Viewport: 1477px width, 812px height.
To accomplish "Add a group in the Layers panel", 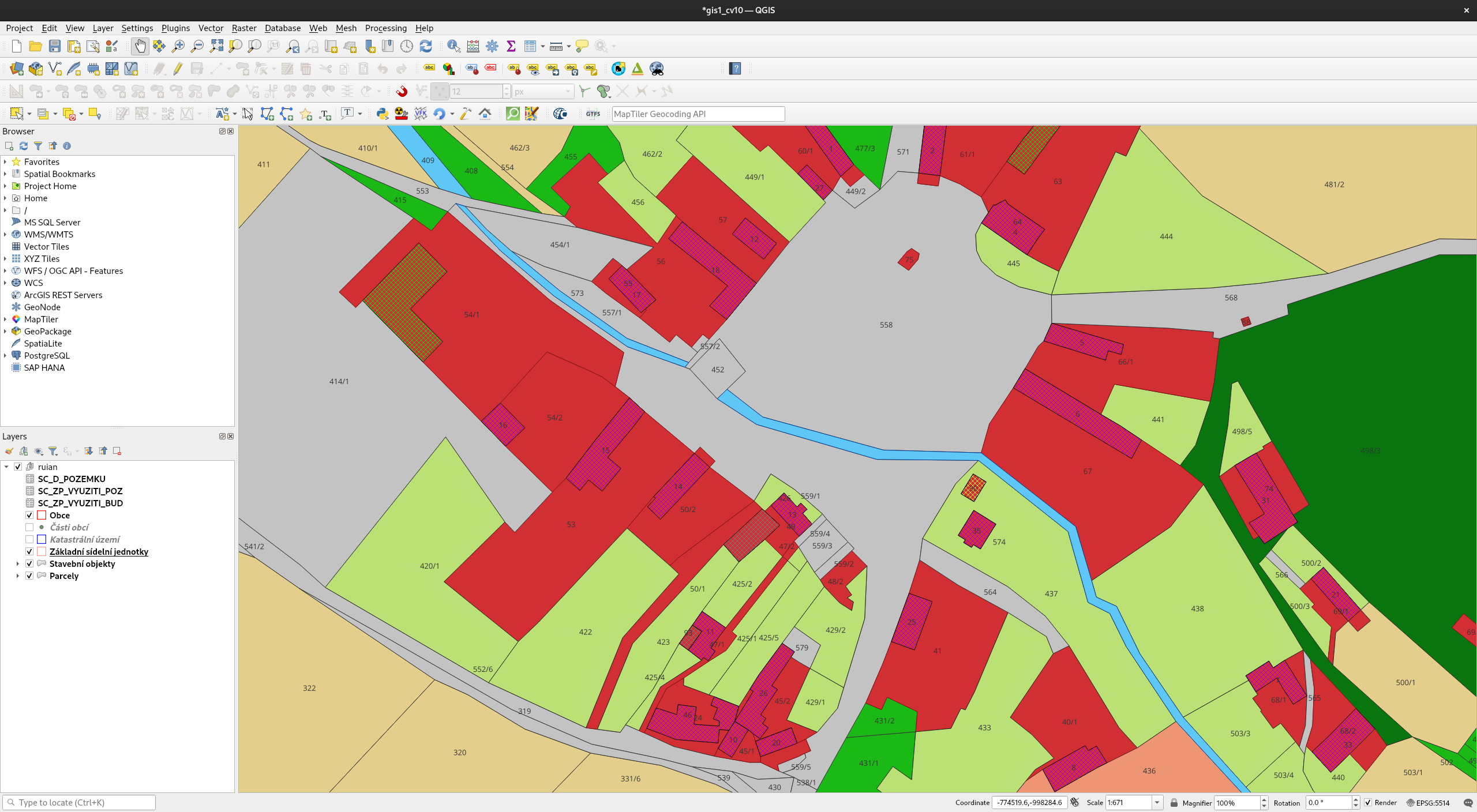I will (24, 451).
